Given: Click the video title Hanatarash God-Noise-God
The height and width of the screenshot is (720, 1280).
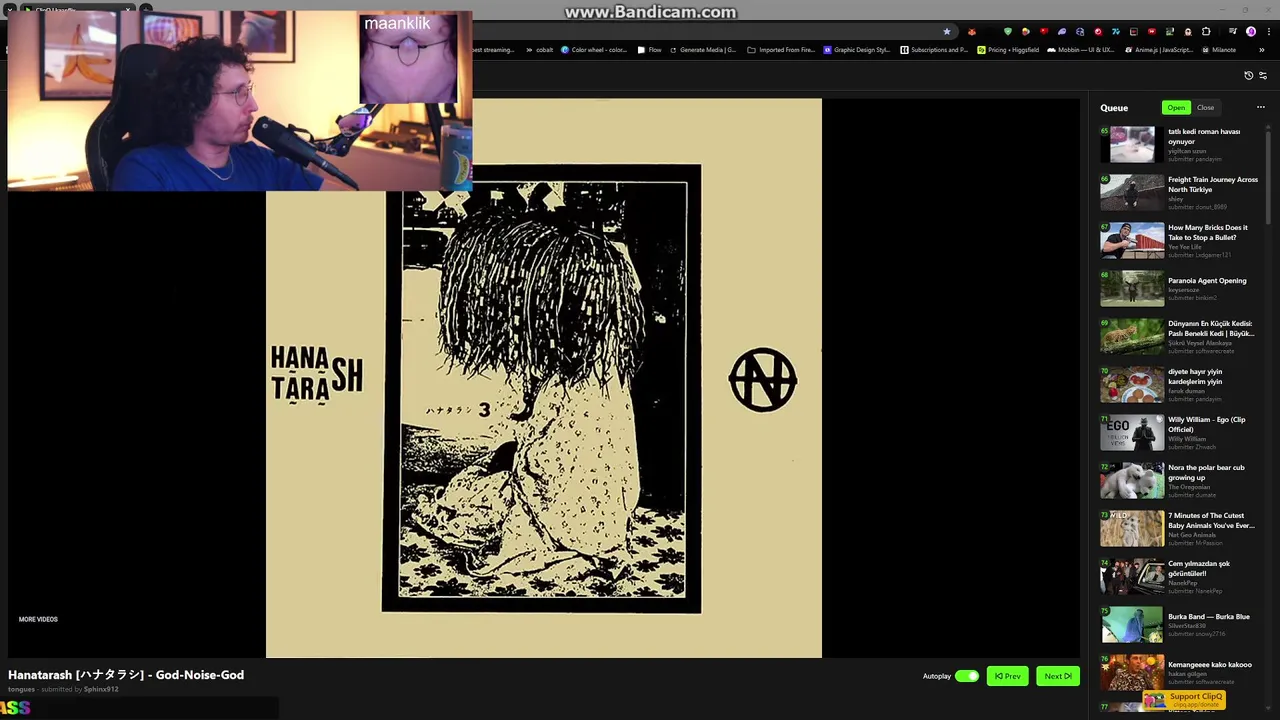Looking at the screenshot, I should [126, 675].
